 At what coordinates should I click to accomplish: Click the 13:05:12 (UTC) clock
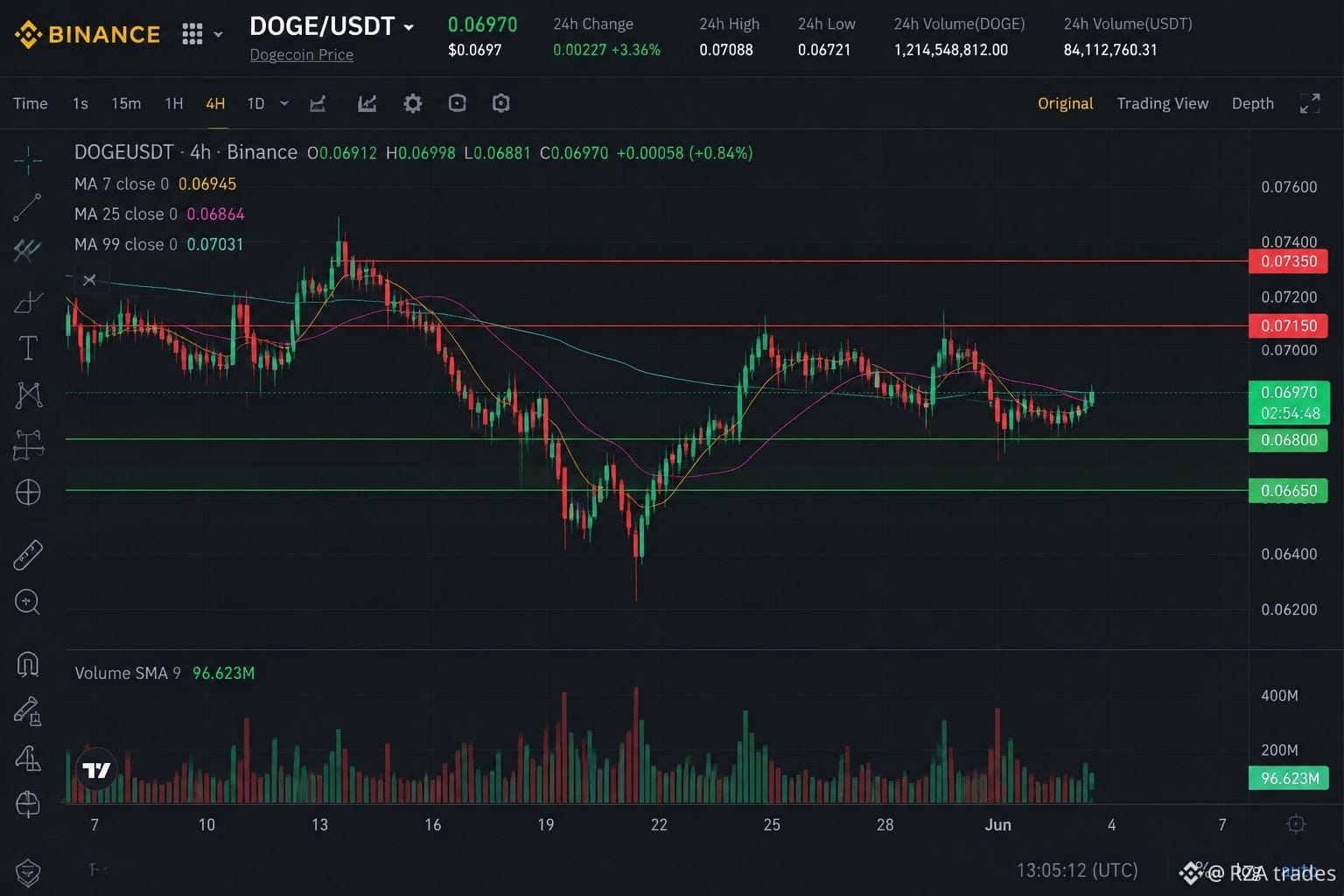1076,871
